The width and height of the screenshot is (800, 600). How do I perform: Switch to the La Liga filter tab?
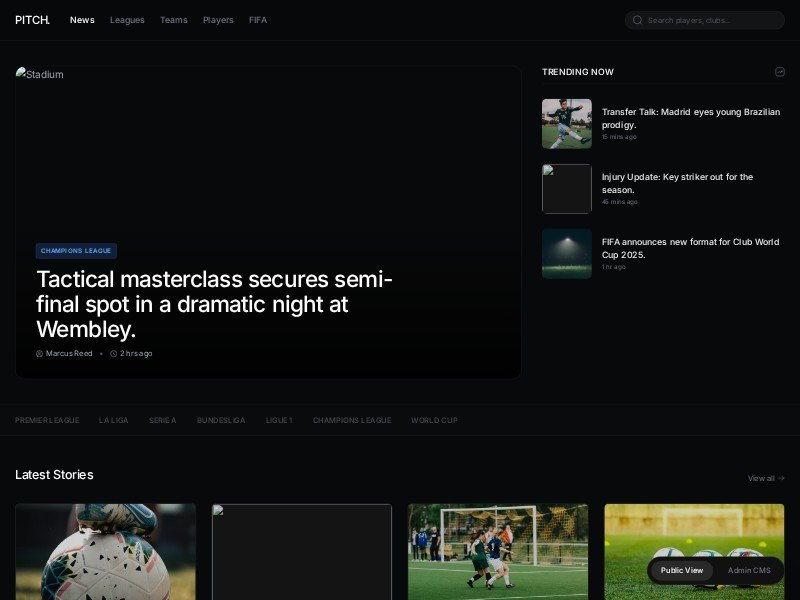pos(113,420)
